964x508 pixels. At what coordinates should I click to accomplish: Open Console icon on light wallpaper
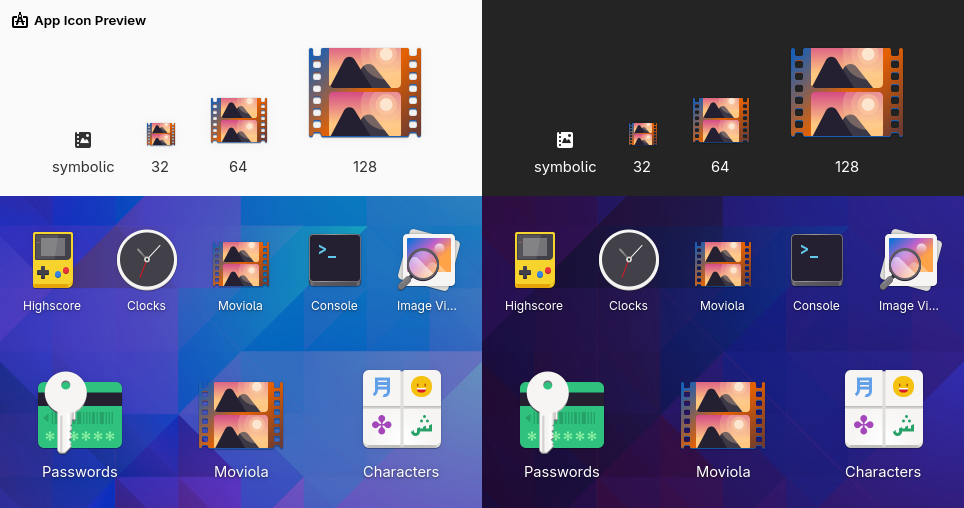[x=334, y=260]
